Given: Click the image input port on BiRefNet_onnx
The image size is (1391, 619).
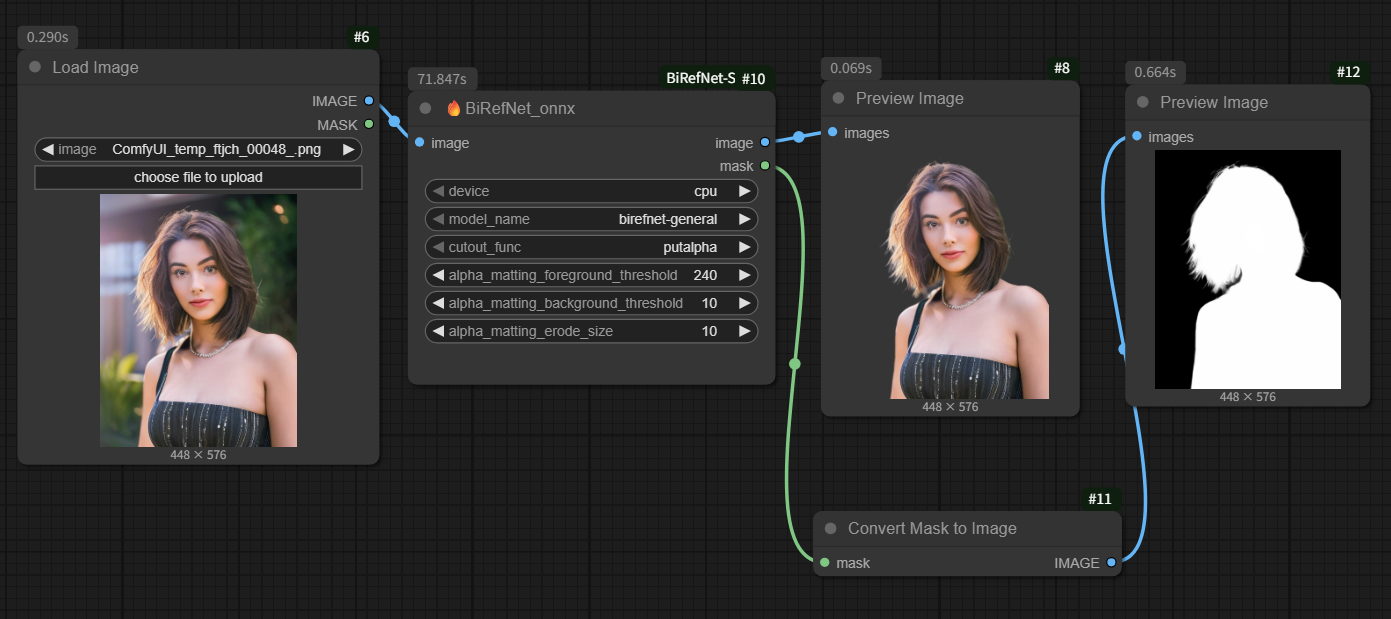Looking at the screenshot, I should (x=419, y=143).
